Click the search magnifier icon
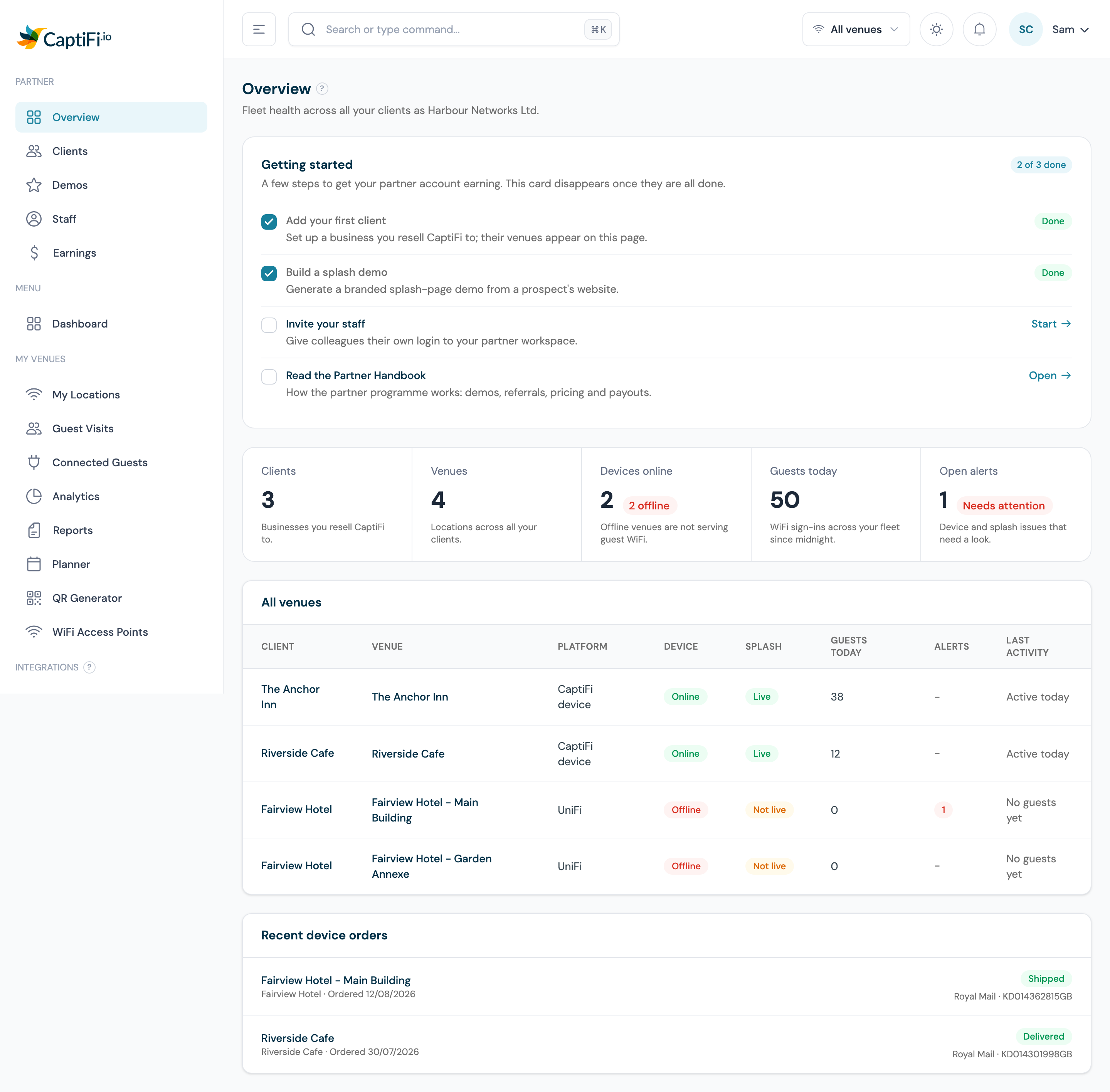 coord(309,29)
